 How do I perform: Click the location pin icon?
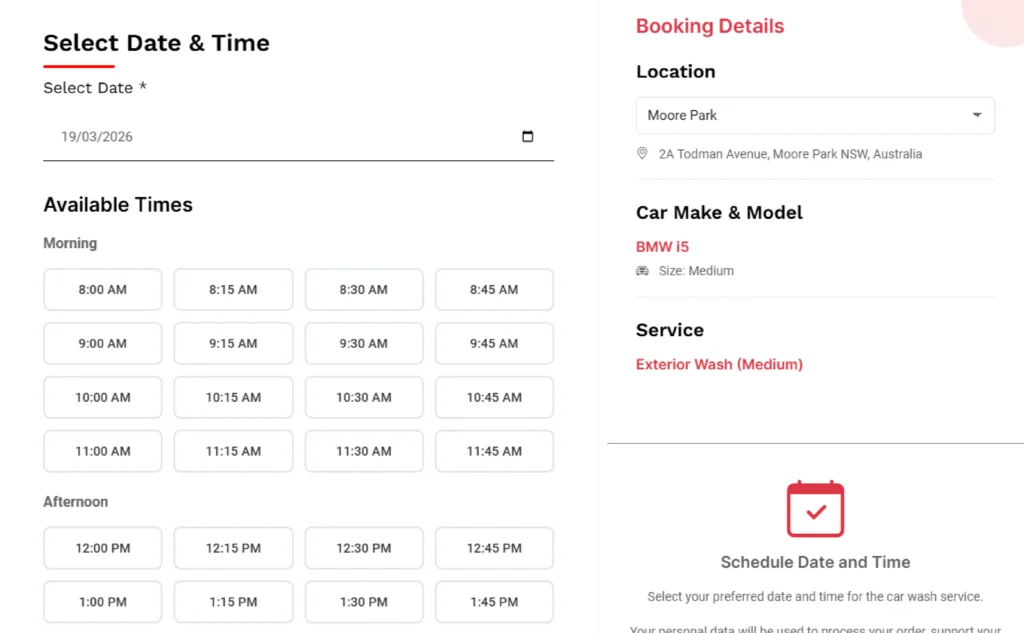coord(642,154)
